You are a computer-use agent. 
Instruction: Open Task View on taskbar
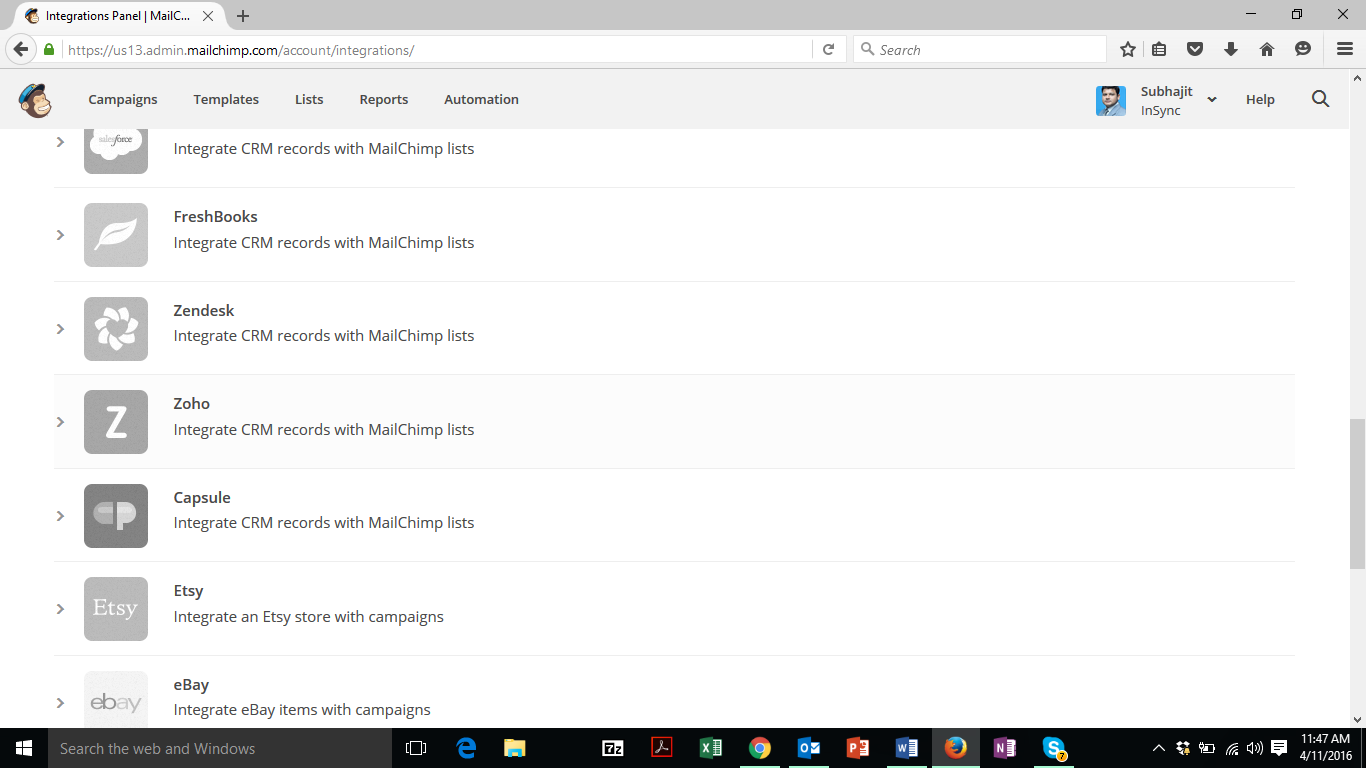416,748
